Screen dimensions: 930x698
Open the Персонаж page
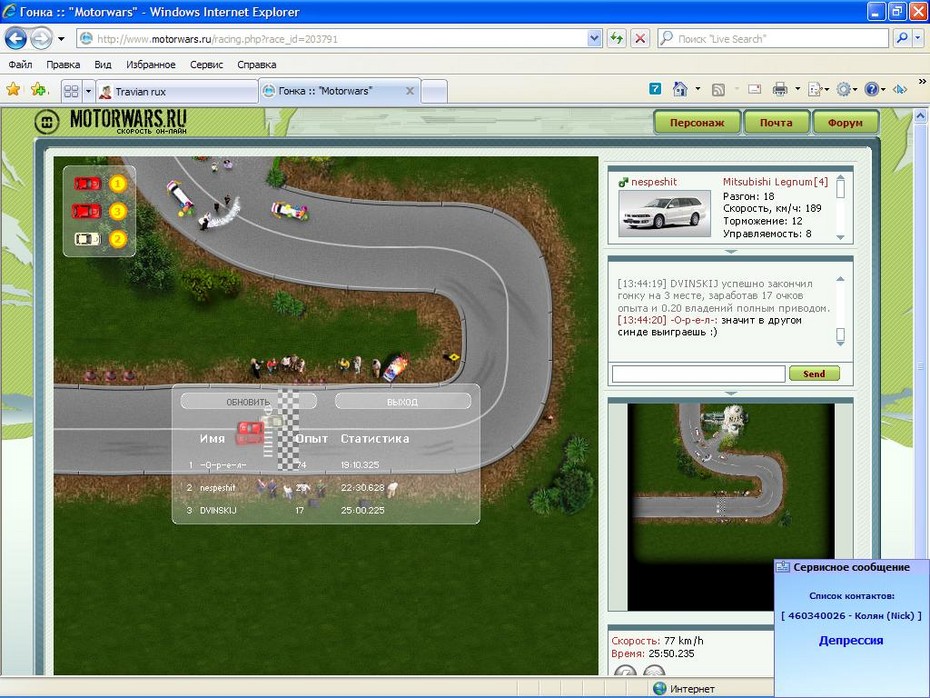click(697, 123)
